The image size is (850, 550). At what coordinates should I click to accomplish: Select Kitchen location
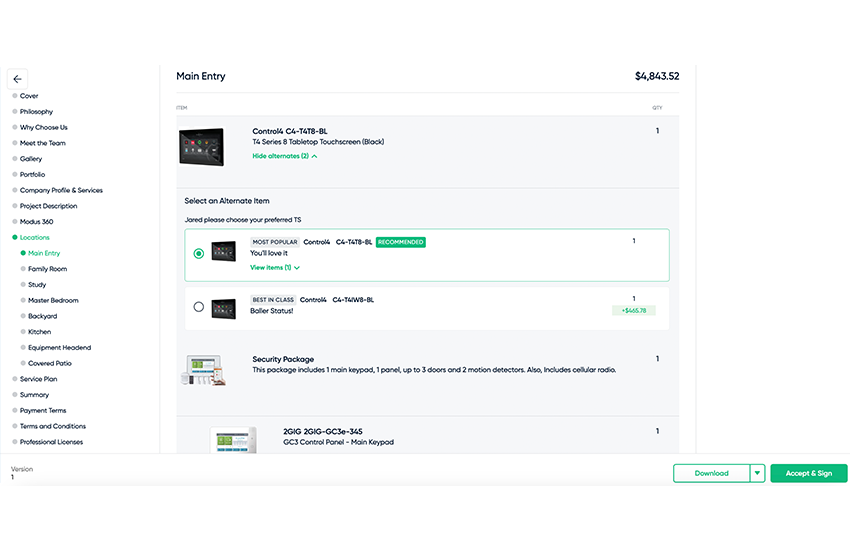39,332
